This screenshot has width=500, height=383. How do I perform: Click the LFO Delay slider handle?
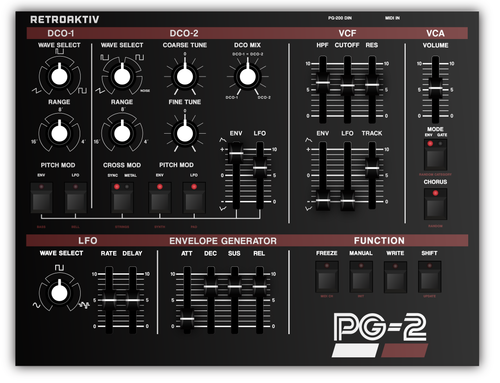pyautogui.click(x=133, y=300)
